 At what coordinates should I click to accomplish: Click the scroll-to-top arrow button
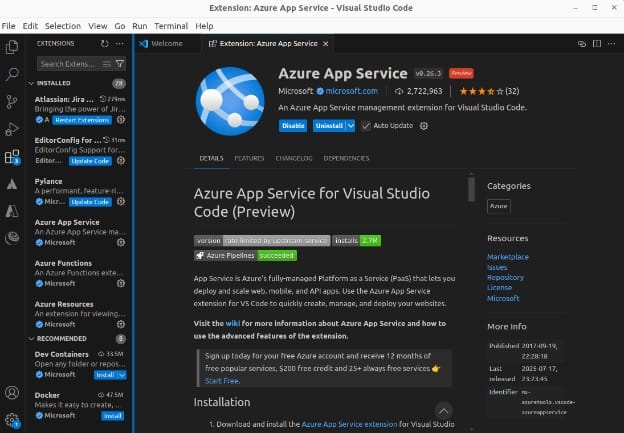(x=443, y=411)
